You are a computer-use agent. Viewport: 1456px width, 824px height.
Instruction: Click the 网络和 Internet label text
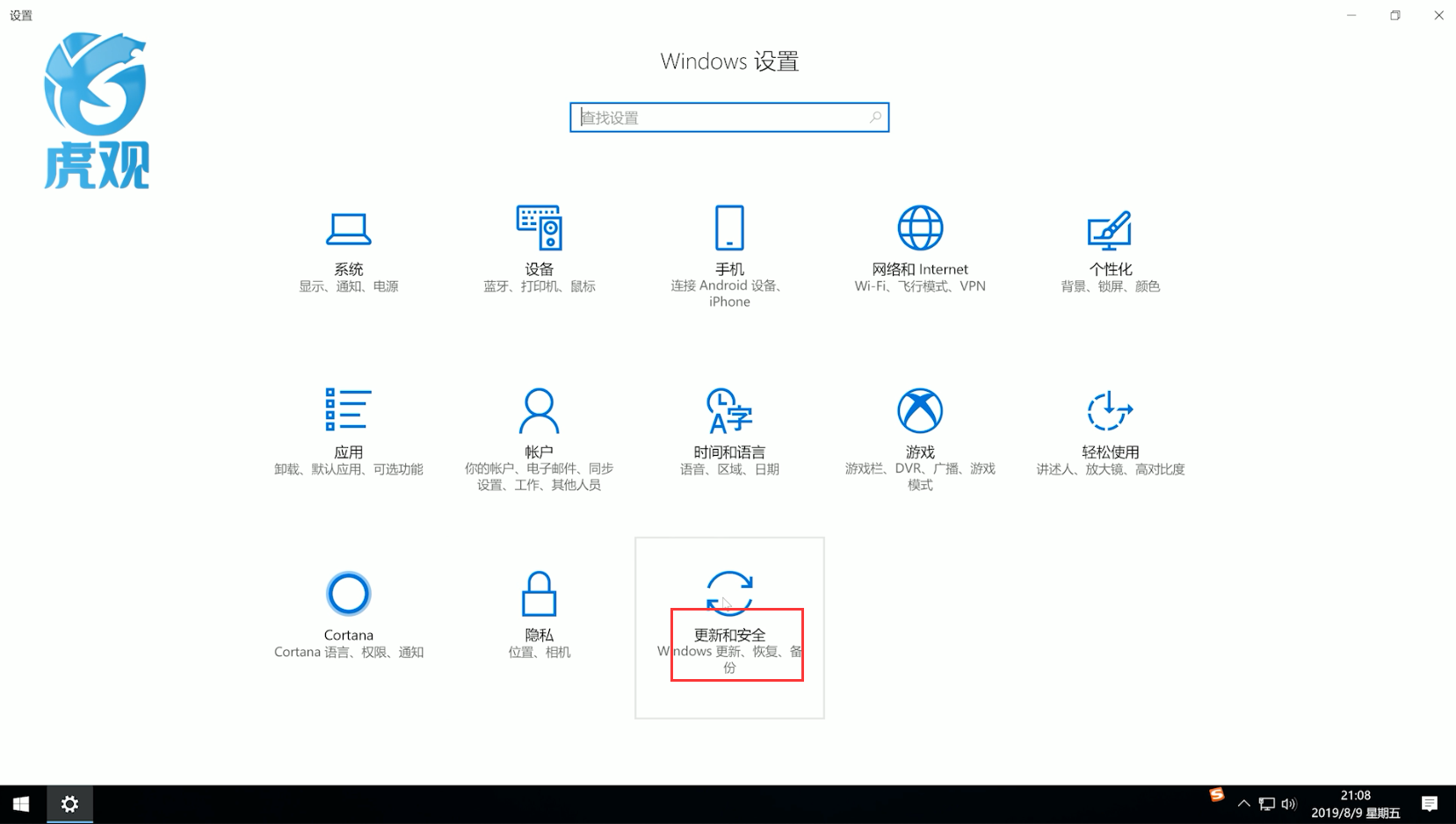[920, 269]
